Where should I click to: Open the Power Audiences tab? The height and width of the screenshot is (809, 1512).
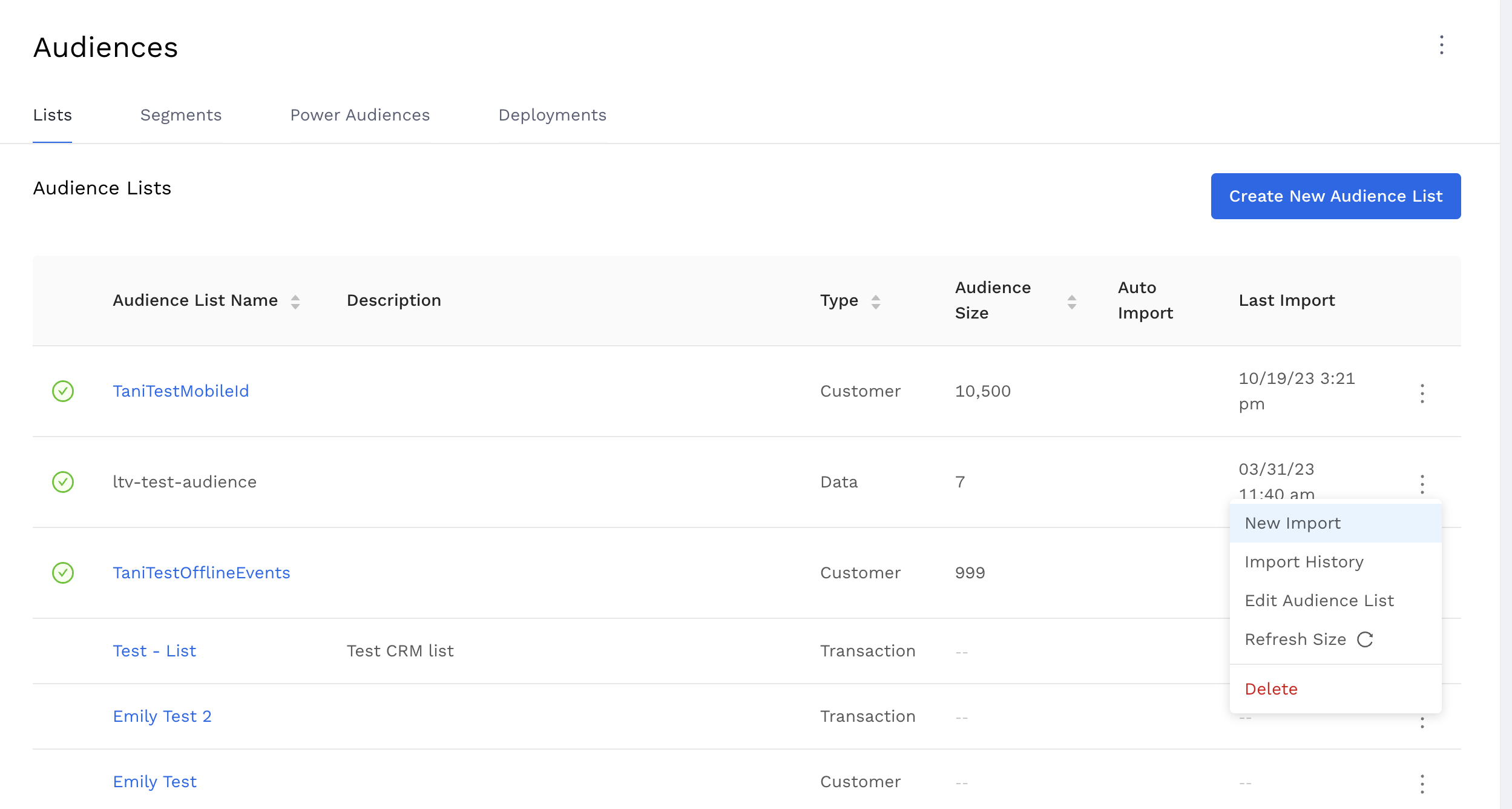click(360, 115)
